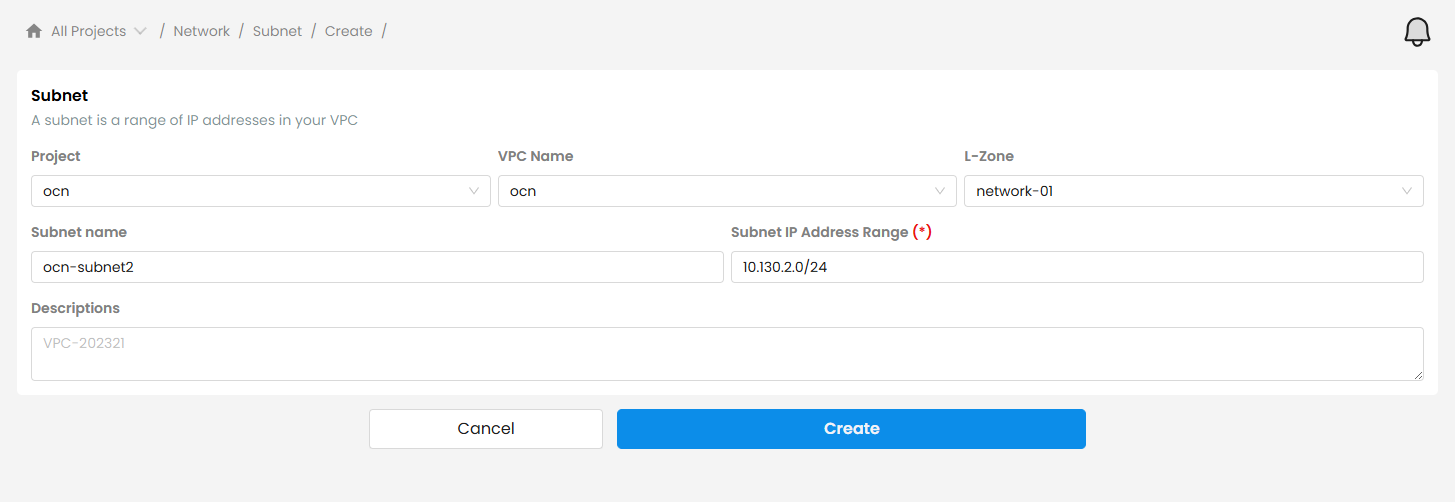Open the L-Zone network-01 selector
This screenshot has height=502, width=1455.
pyautogui.click(x=1194, y=191)
